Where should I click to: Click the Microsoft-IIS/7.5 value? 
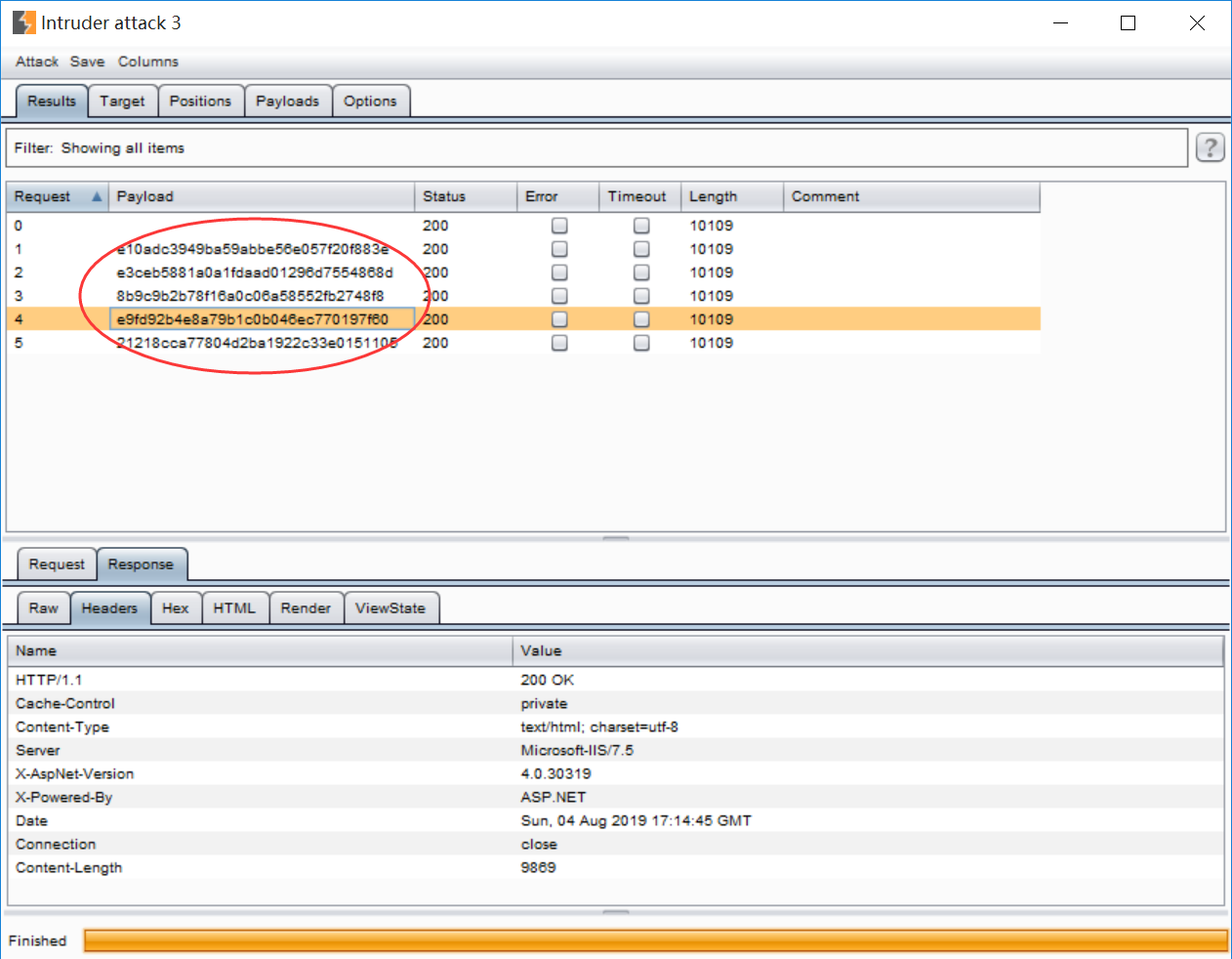(577, 750)
